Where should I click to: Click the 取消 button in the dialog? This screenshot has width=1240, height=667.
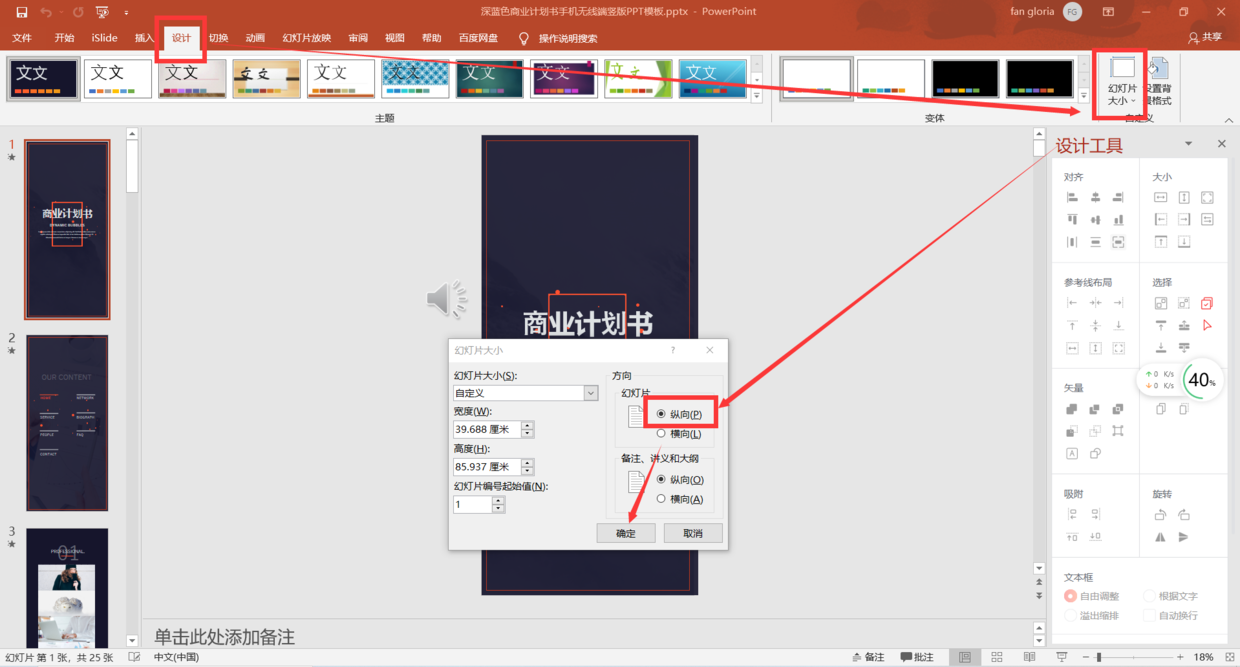693,532
